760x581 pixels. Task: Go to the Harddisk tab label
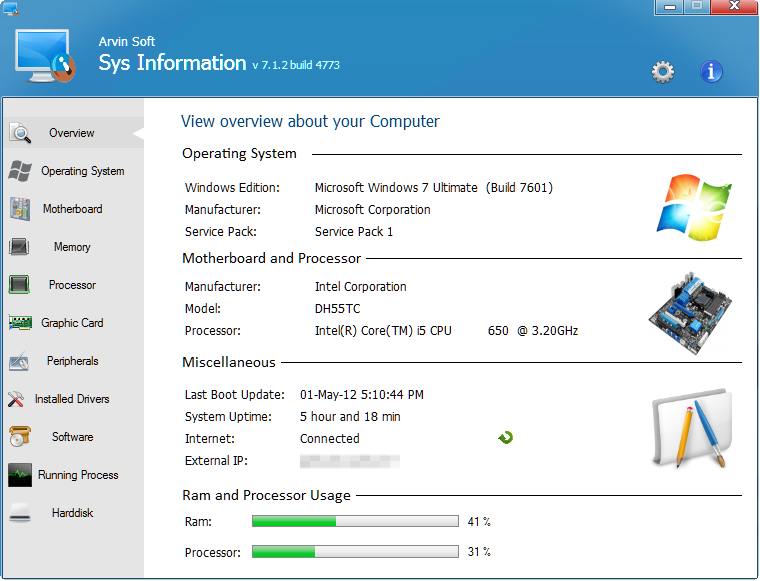72,513
